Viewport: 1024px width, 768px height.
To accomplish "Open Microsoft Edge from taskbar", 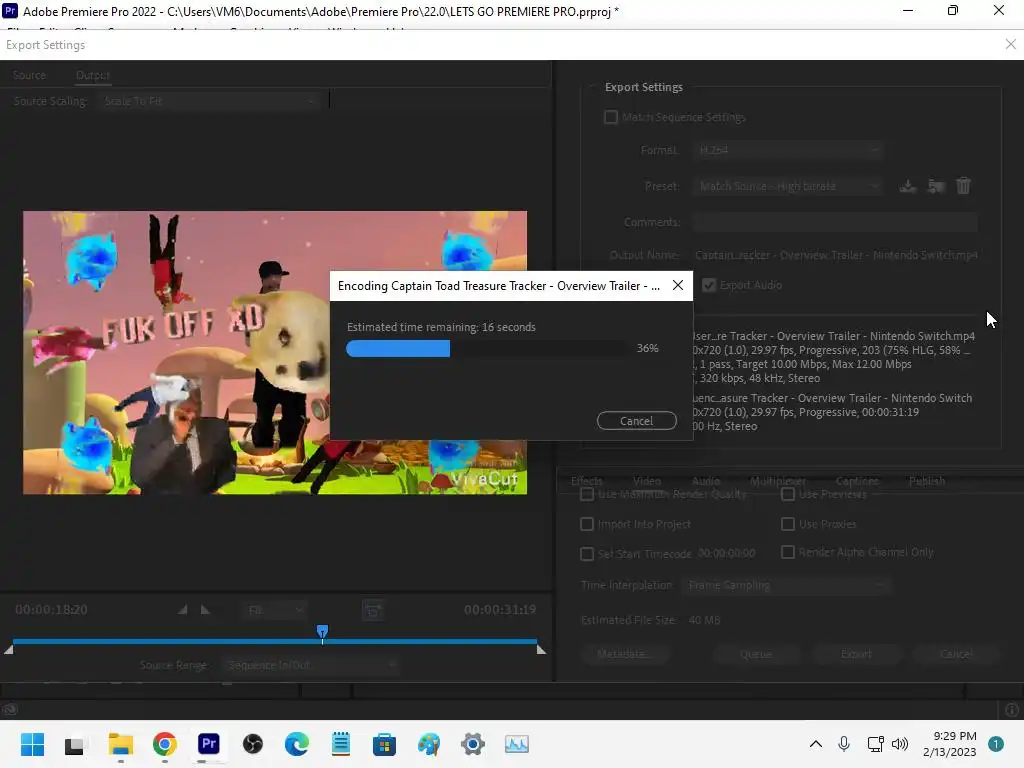I will pos(296,744).
